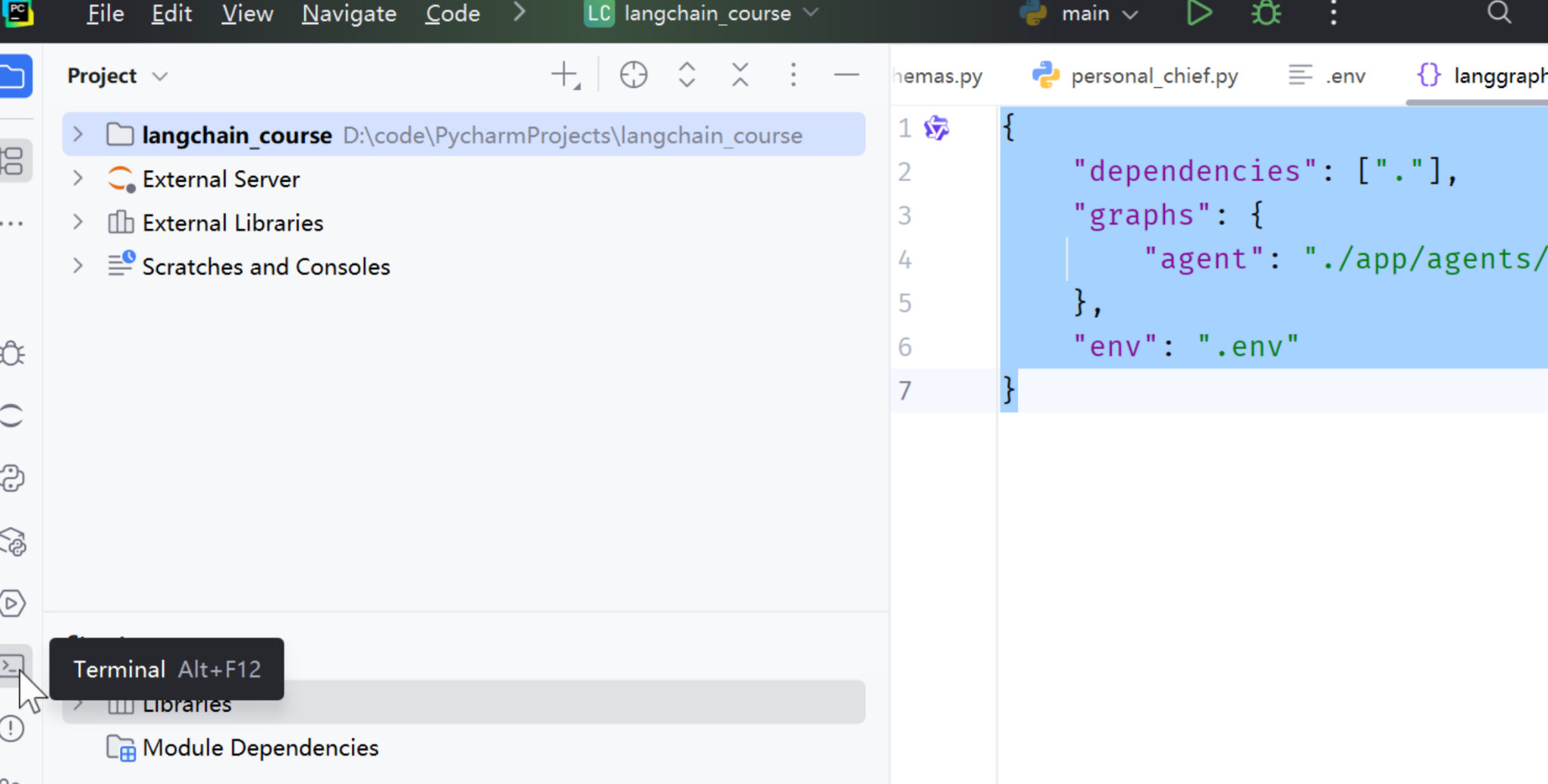
Task: Expand all items in Project tree
Action: pyautogui.click(x=687, y=75)
